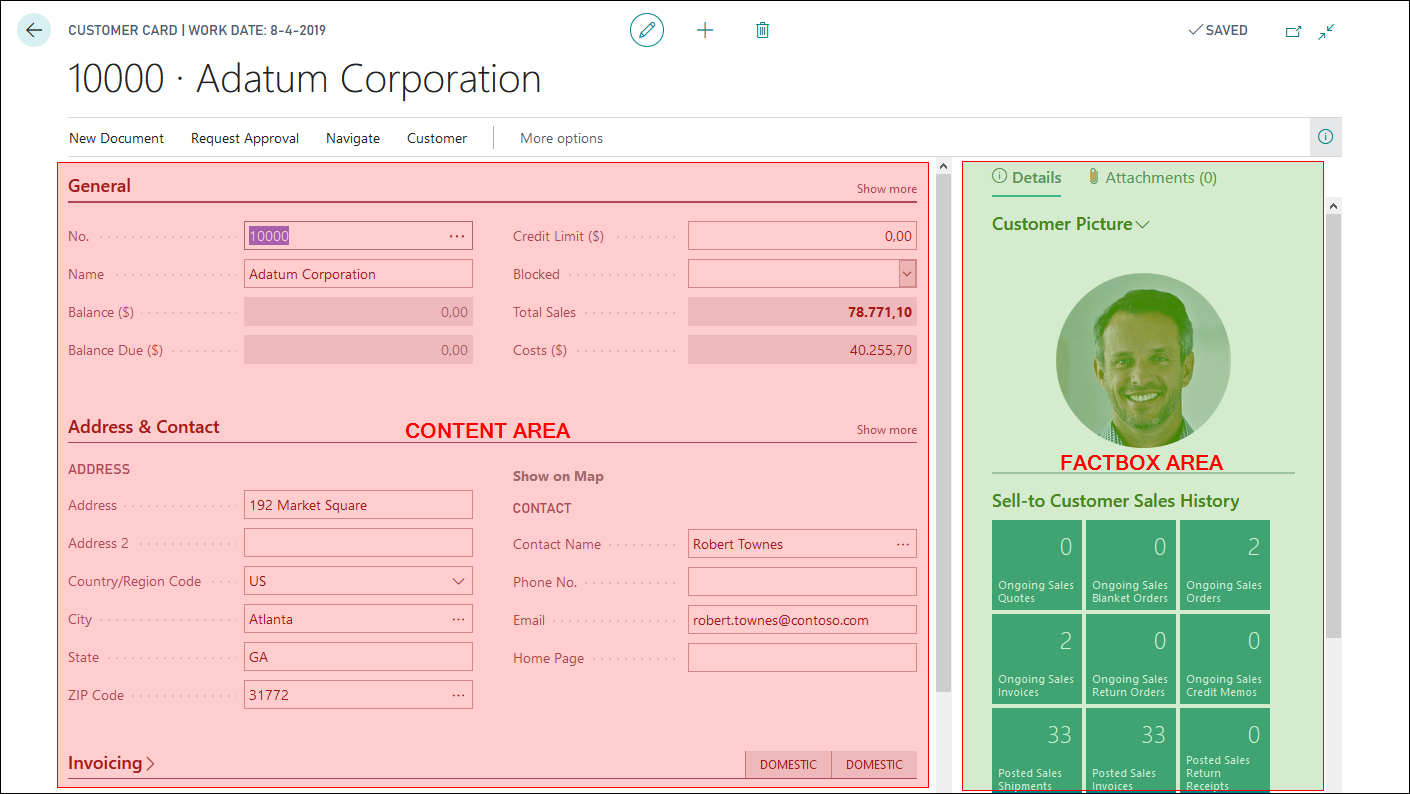Expand the Invoicing section
The height and width of the screenshot is (794, 1410).
point(111,763)
